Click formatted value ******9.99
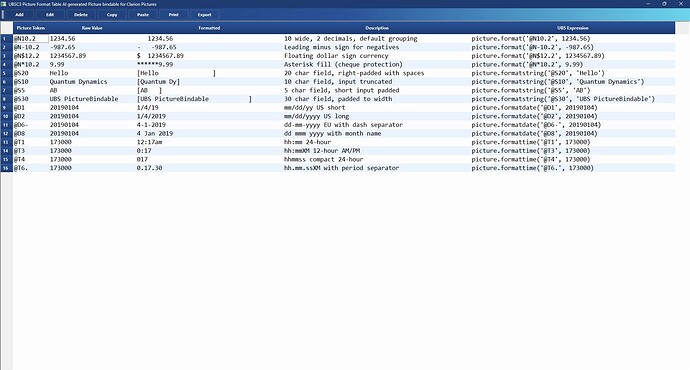This screenshot has height=370, width=690. coord(155,64)
